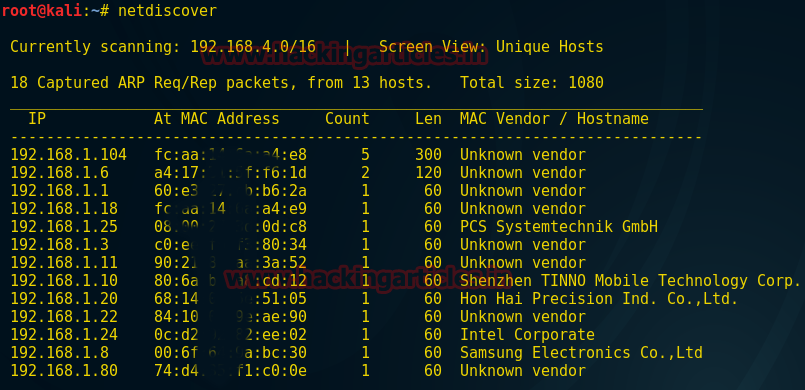Select IP address 192.168.1.104
Viewport: 805px width, 390px height.
(68, 155)
